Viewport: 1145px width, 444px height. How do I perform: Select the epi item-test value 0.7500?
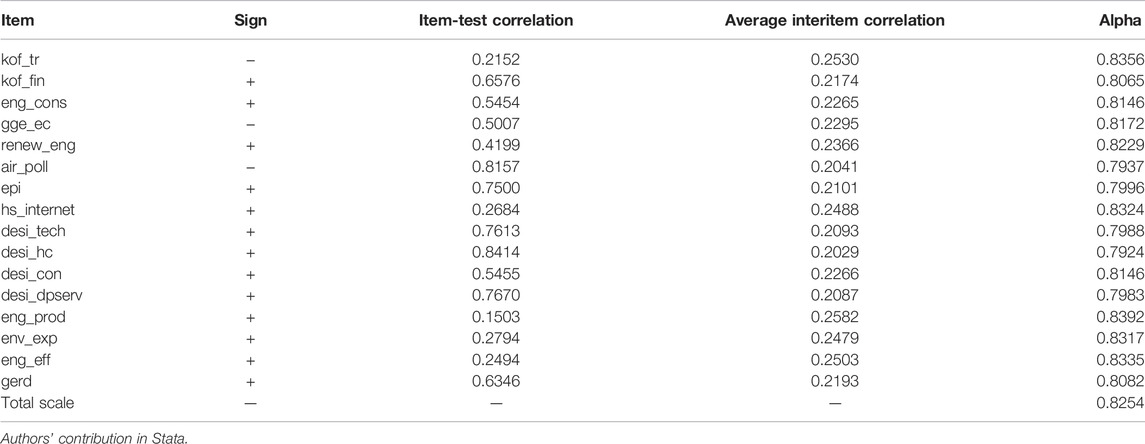pos(496,188)
